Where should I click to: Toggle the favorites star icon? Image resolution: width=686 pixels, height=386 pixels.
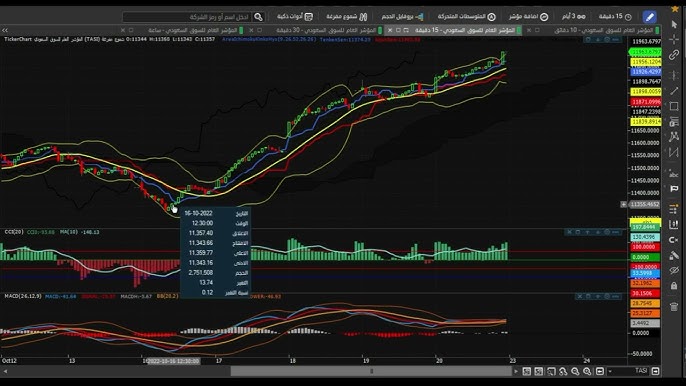(x=674, y=9)
